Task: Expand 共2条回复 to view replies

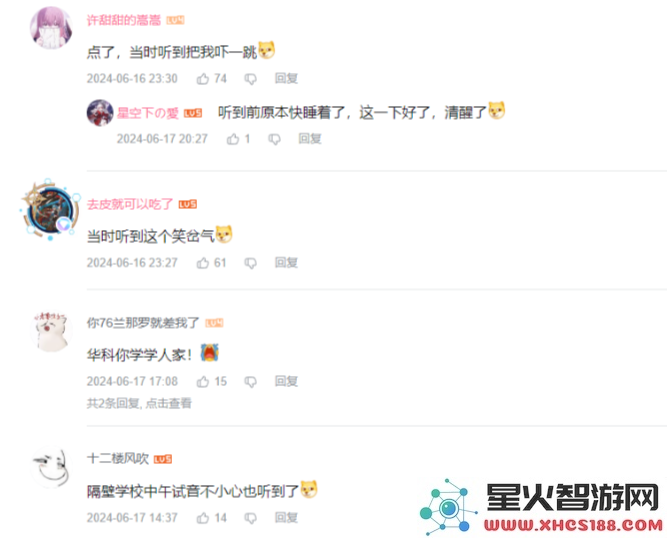Action: point(139,403)
